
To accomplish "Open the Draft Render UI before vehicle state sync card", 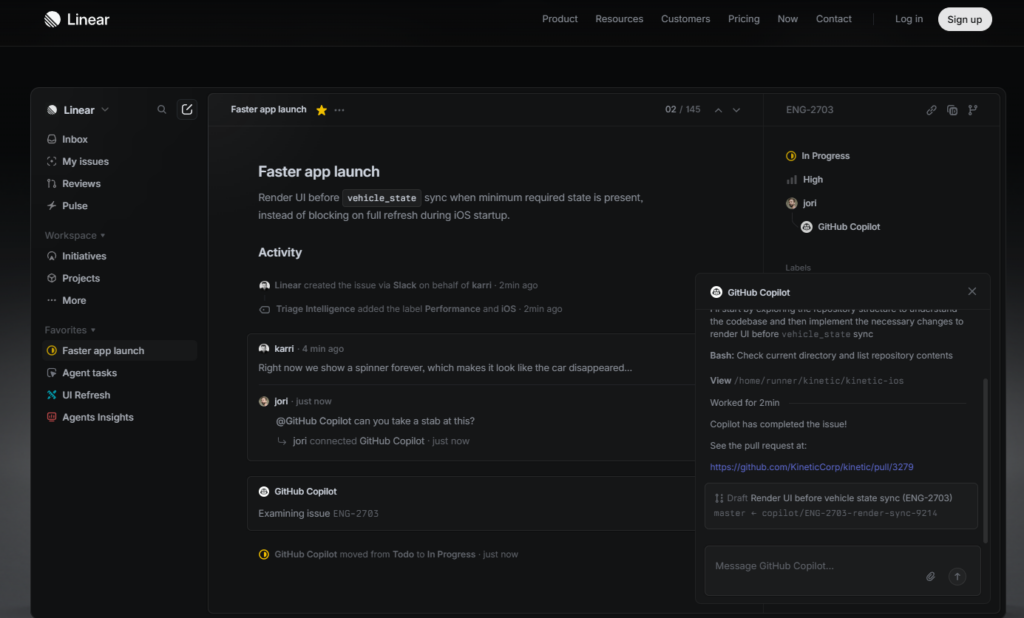I will pyautogui.click(x=841, y=506).
